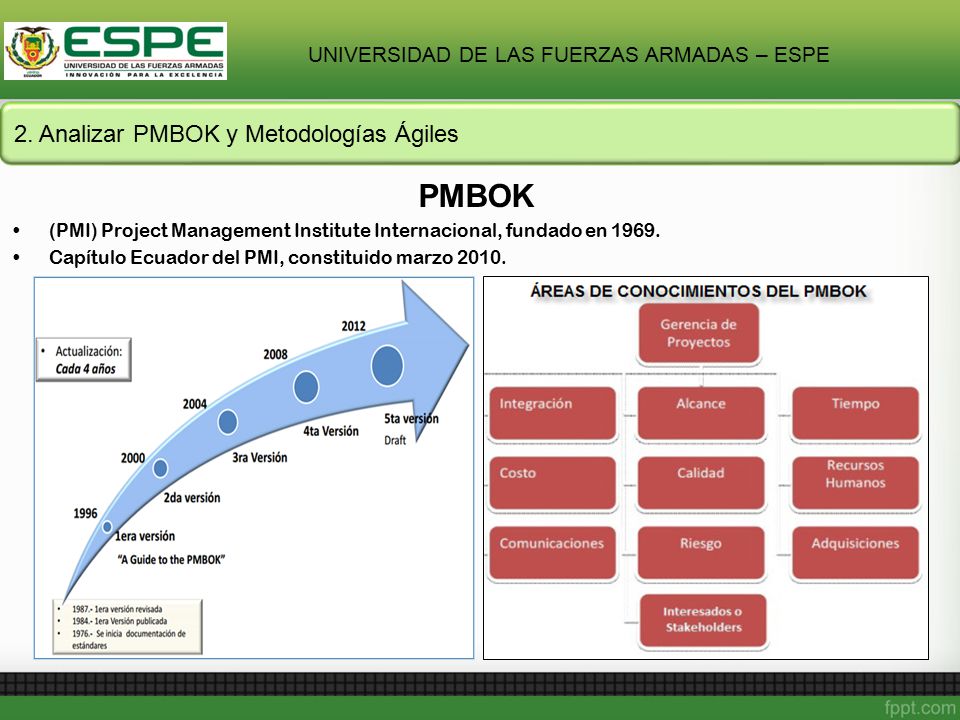Click the '2004' year label
This screenshot has height=720, width=960.
pos(195,404)
